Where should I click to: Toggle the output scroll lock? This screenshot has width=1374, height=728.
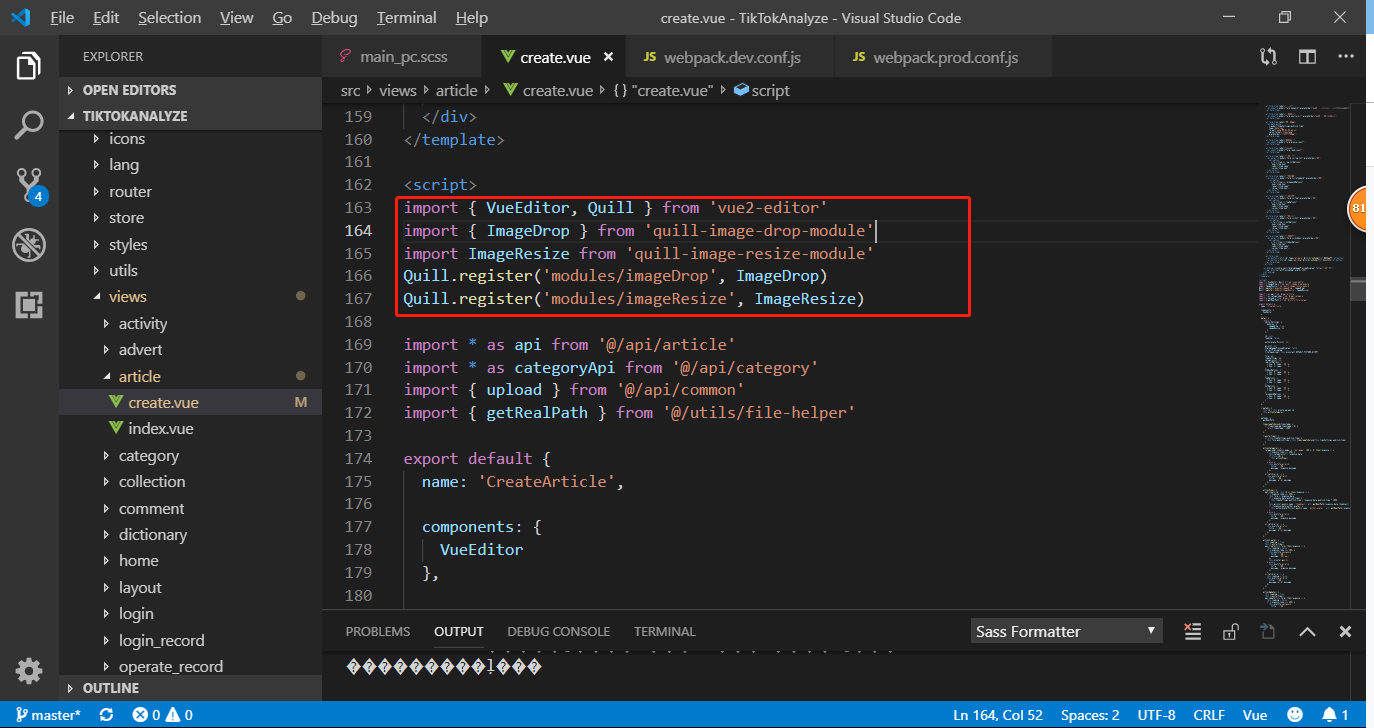[1230, 631]
